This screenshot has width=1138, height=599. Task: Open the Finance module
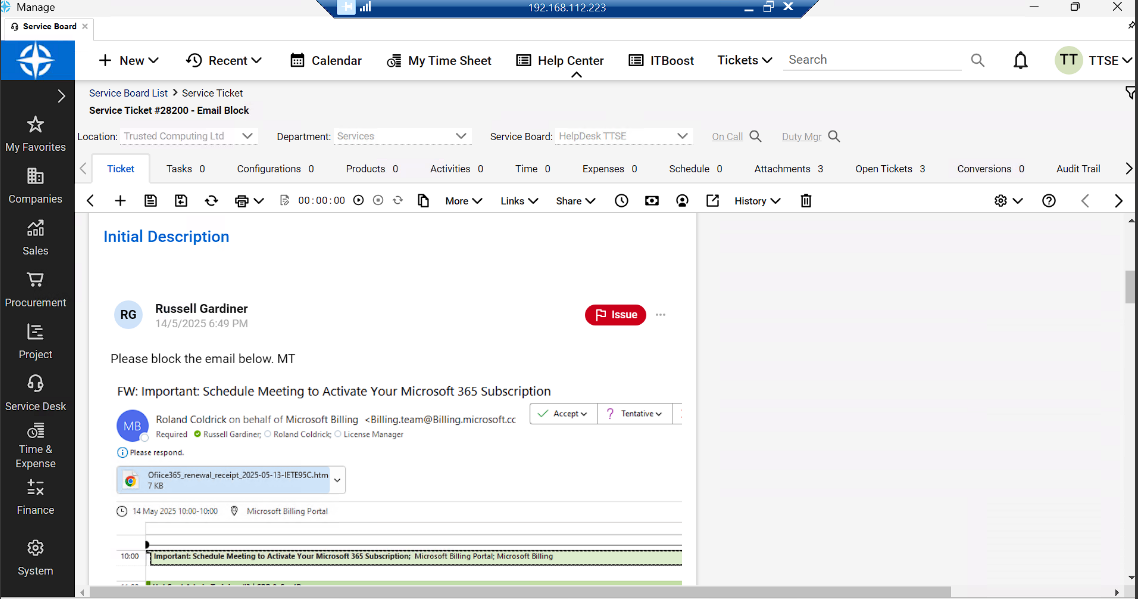[x=36, y=497]
